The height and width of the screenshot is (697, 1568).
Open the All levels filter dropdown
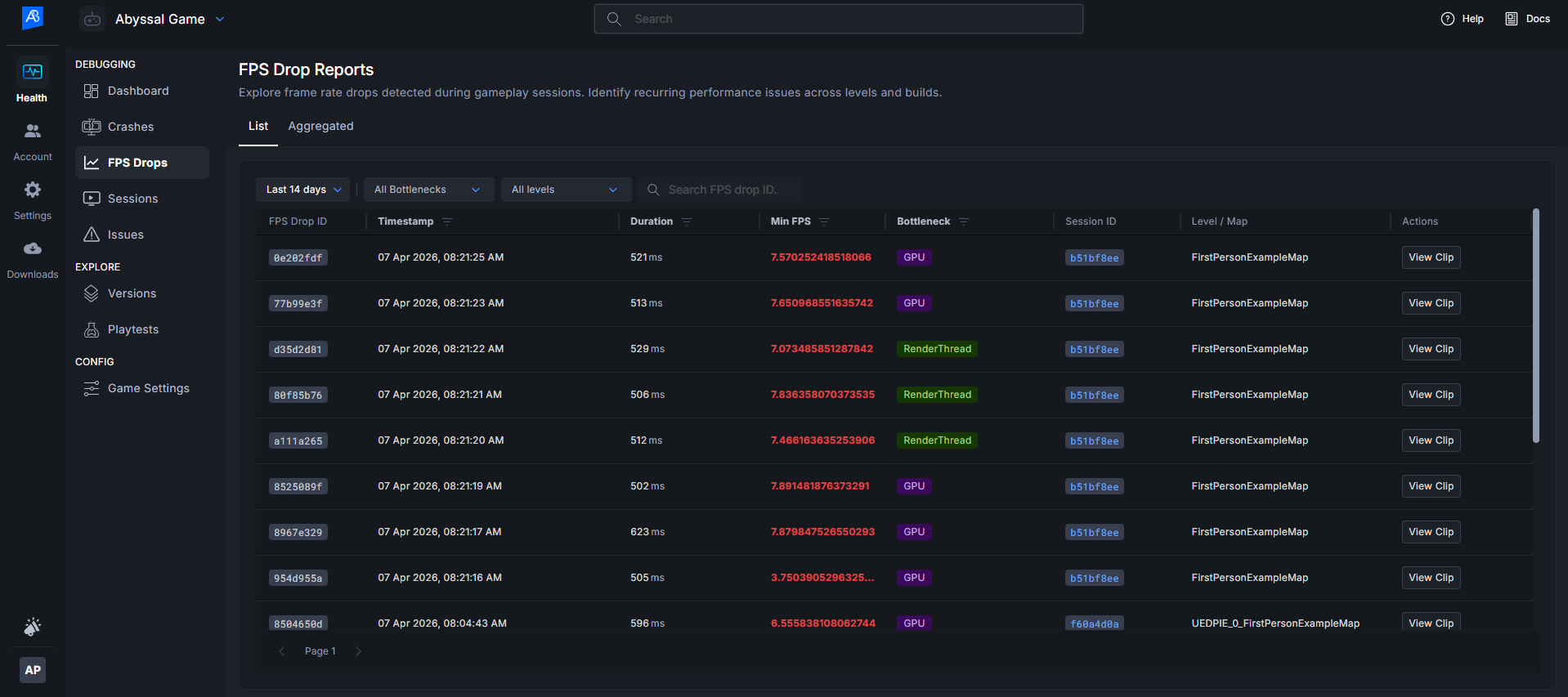coord(565,190)
